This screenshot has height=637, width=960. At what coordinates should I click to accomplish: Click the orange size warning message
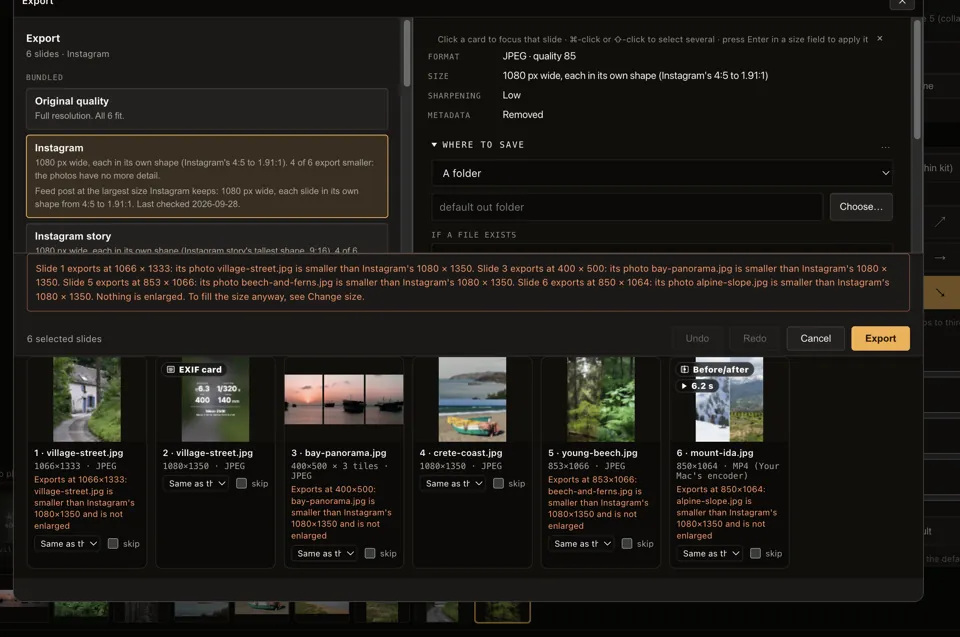[468, 282]
